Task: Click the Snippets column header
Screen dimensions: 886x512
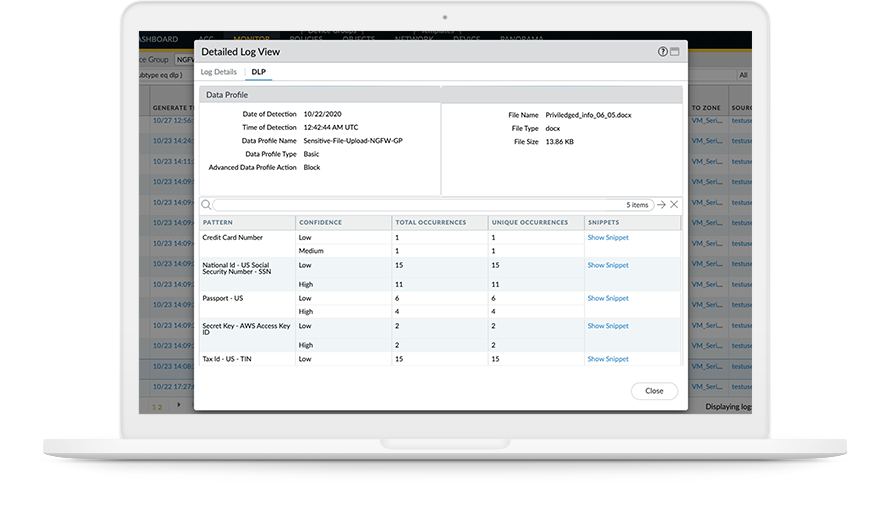Action: coord(605,222)
